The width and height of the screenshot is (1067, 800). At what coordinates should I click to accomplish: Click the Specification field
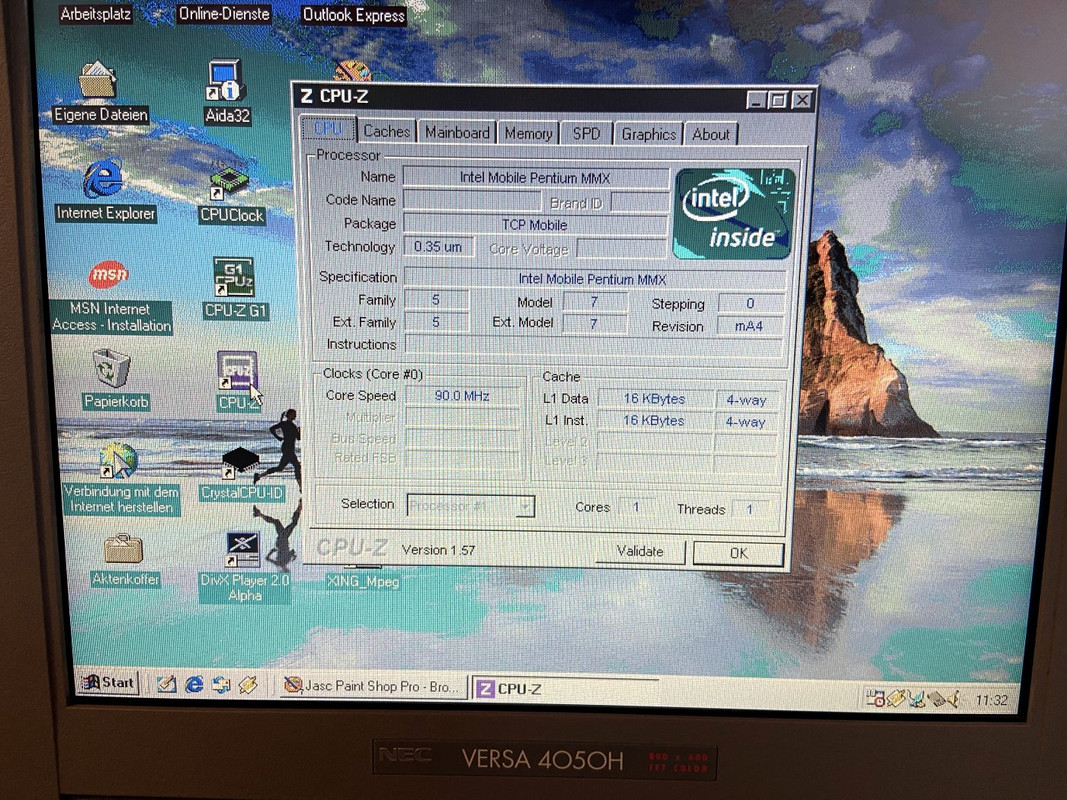pos(595,279)
